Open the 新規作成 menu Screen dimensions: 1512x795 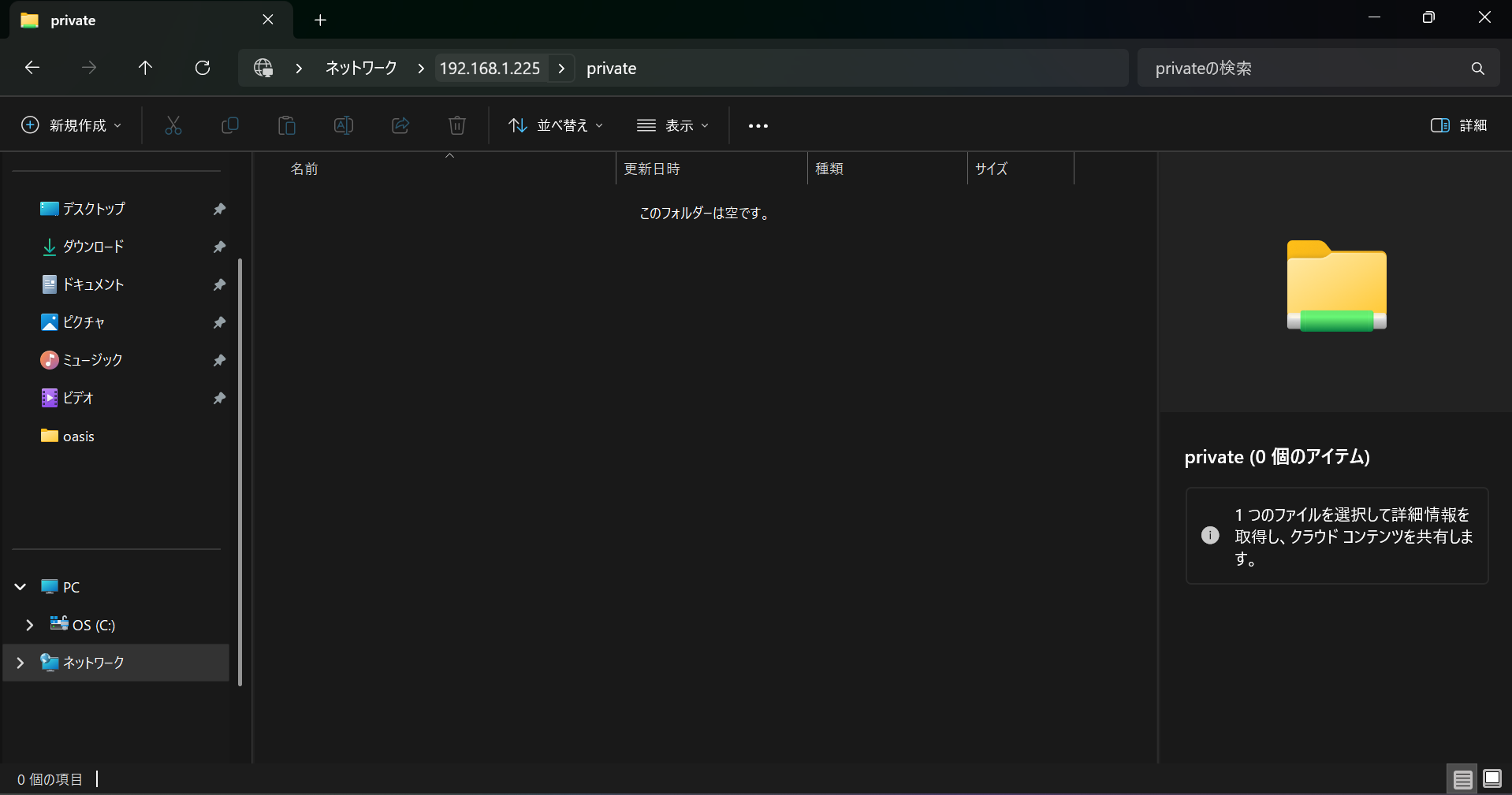69,125
